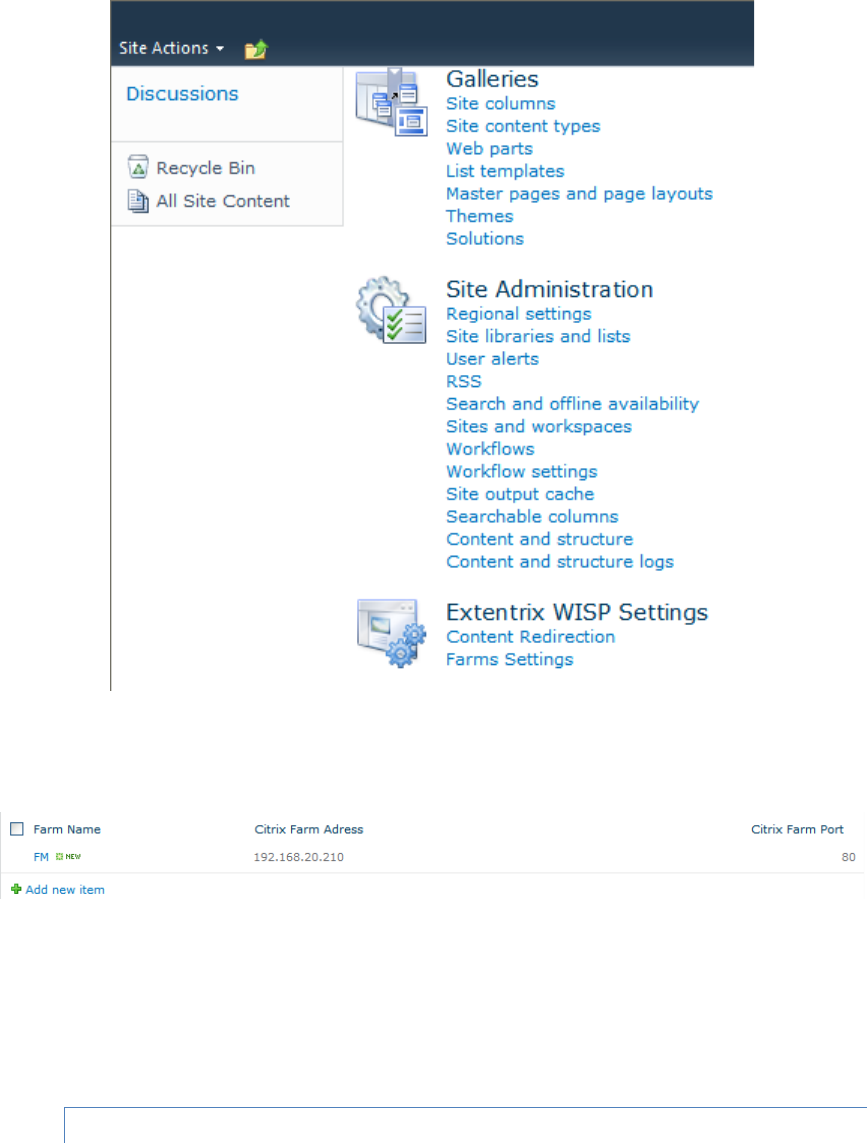Toggle the select-all checkbox beside Farm Name
Viewport: 867px width, 1143px height.
[17, 829]
